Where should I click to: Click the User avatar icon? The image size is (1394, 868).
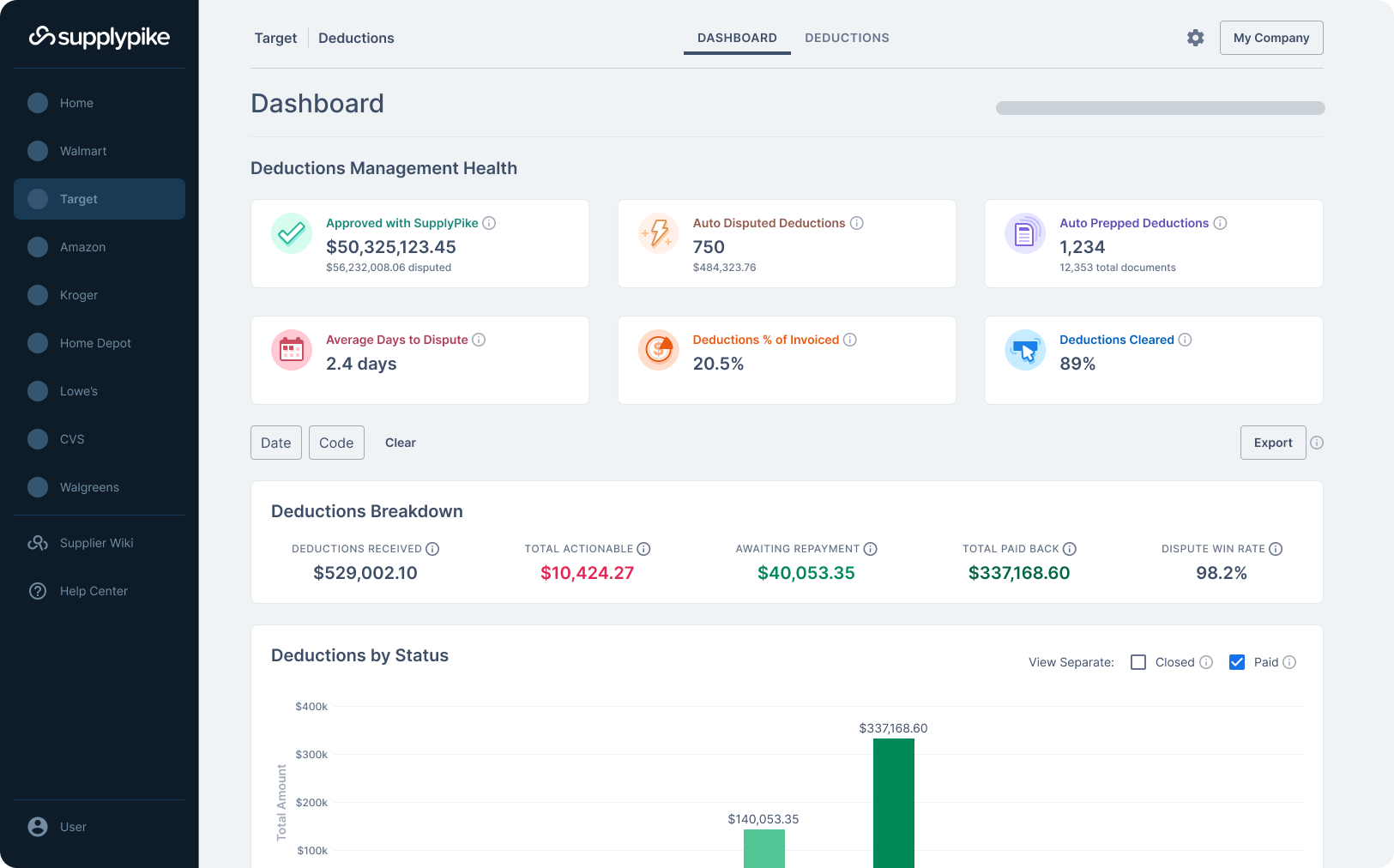(x=38, y=827)
